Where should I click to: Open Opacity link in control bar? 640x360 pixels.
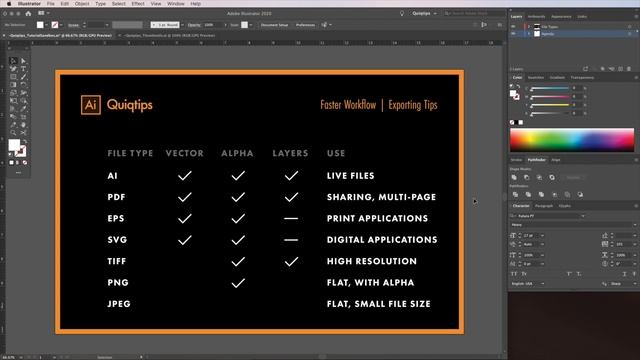[x=194, y=25]
